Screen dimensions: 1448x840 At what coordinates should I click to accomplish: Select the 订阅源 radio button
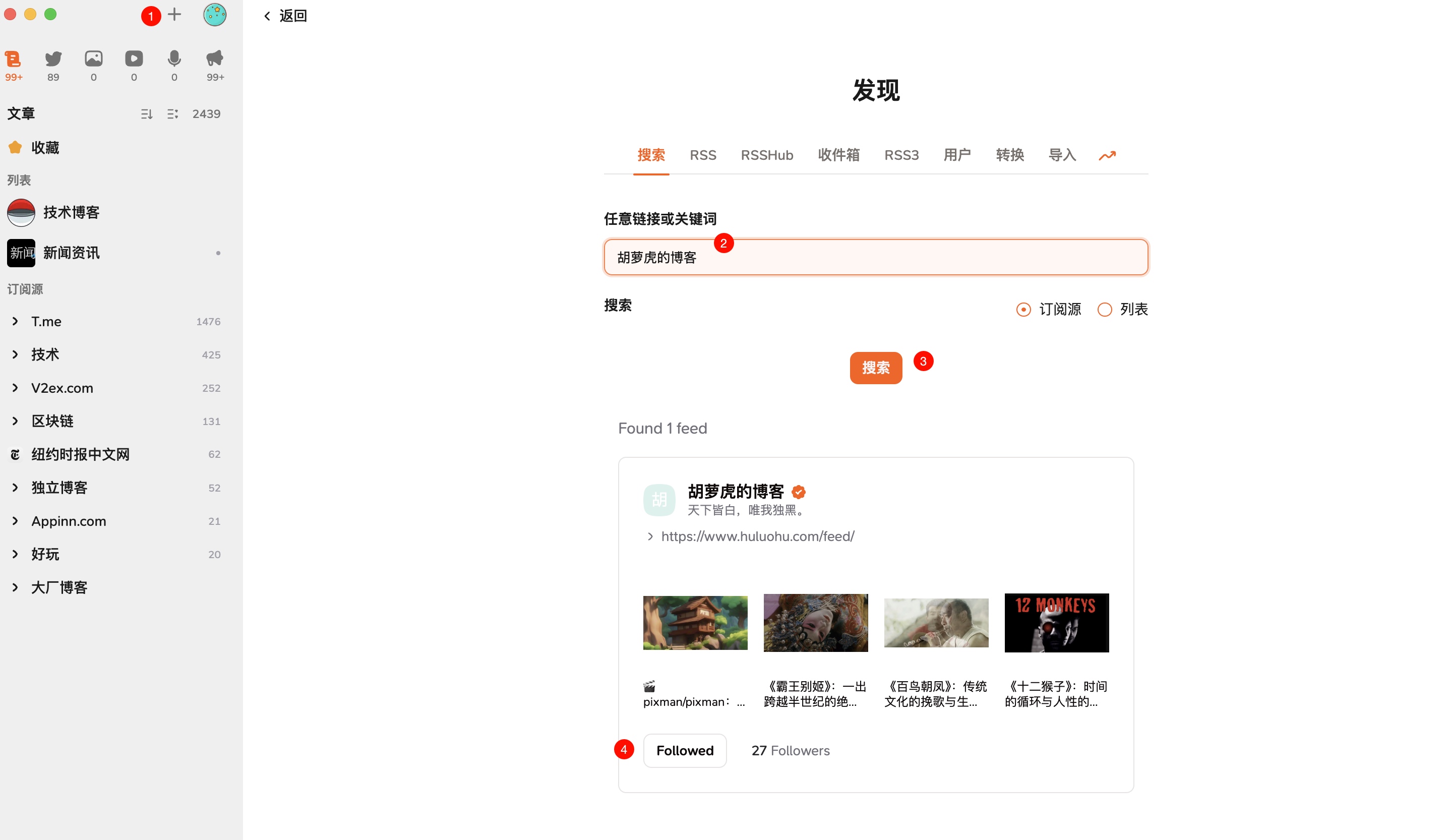click(1023, 310)
